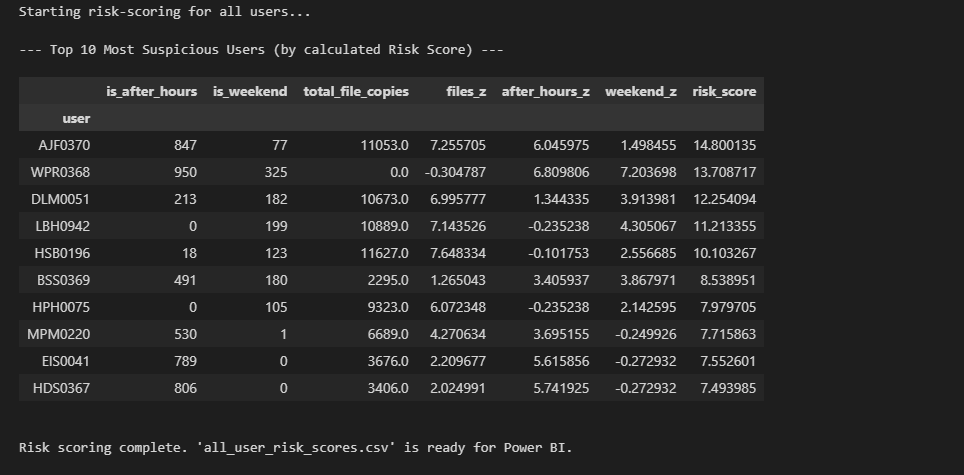This screenshot has width=964, height=475.
Task: Select the EIS0041 row label
Action: 64,361
